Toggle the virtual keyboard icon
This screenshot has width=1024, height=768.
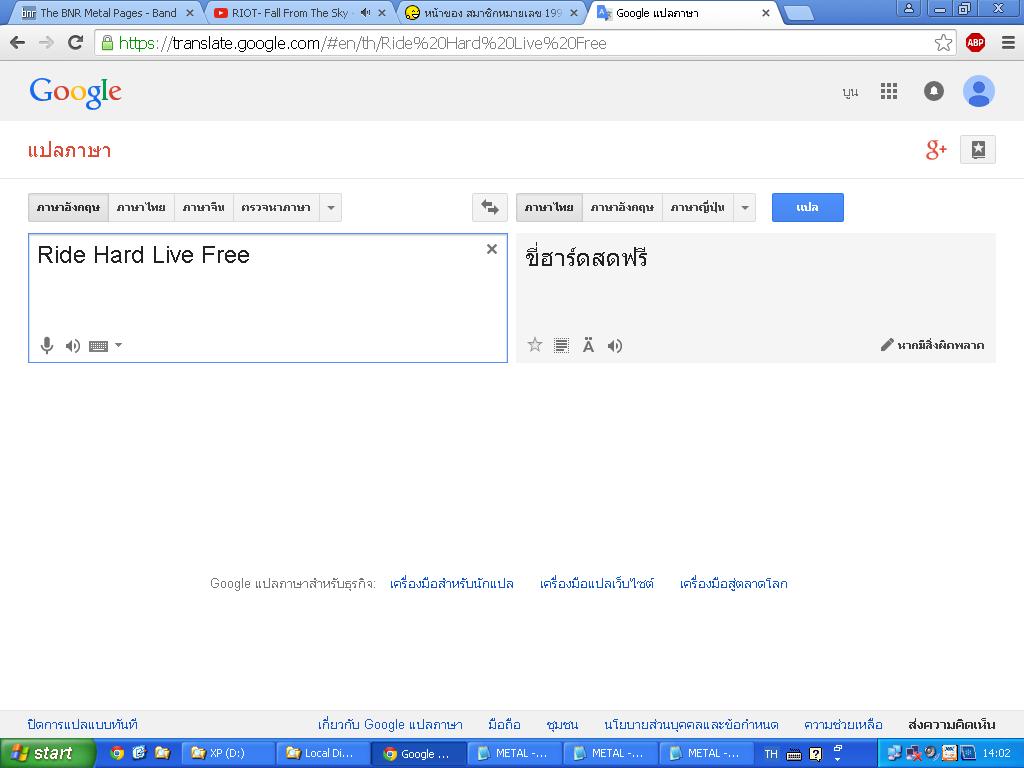click(x=99, y=346)
